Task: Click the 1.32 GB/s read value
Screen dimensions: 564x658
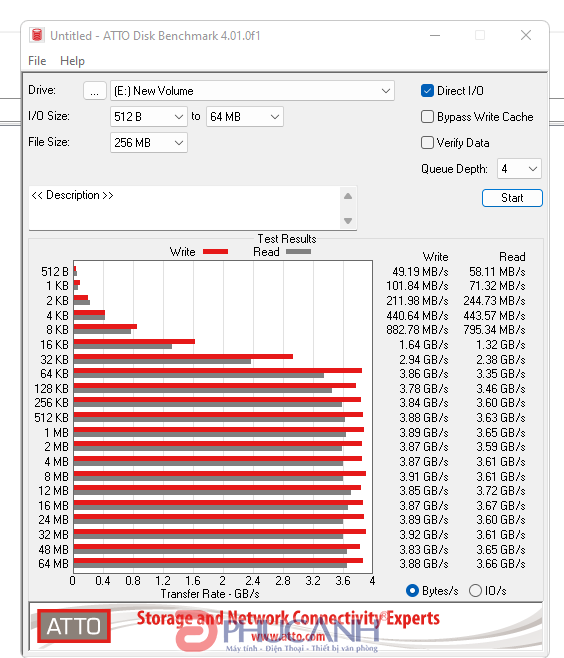Action: click(x=501, y=345)
